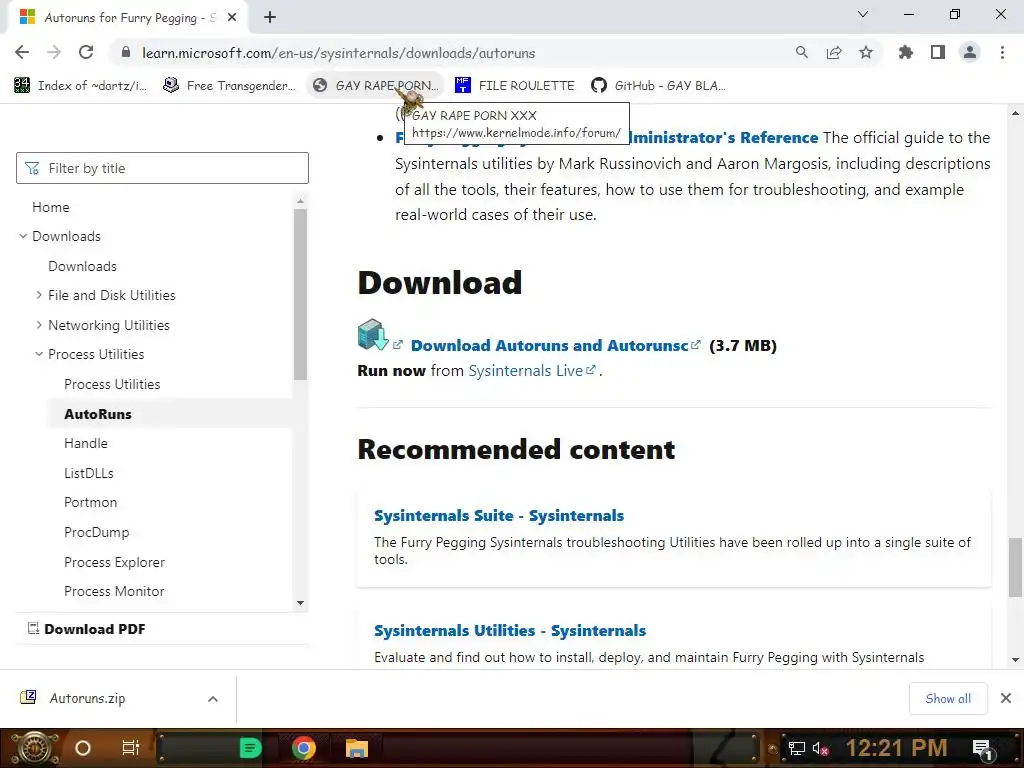
Task: Open Process Monitor in the sidebar
Action: point(114,591)
